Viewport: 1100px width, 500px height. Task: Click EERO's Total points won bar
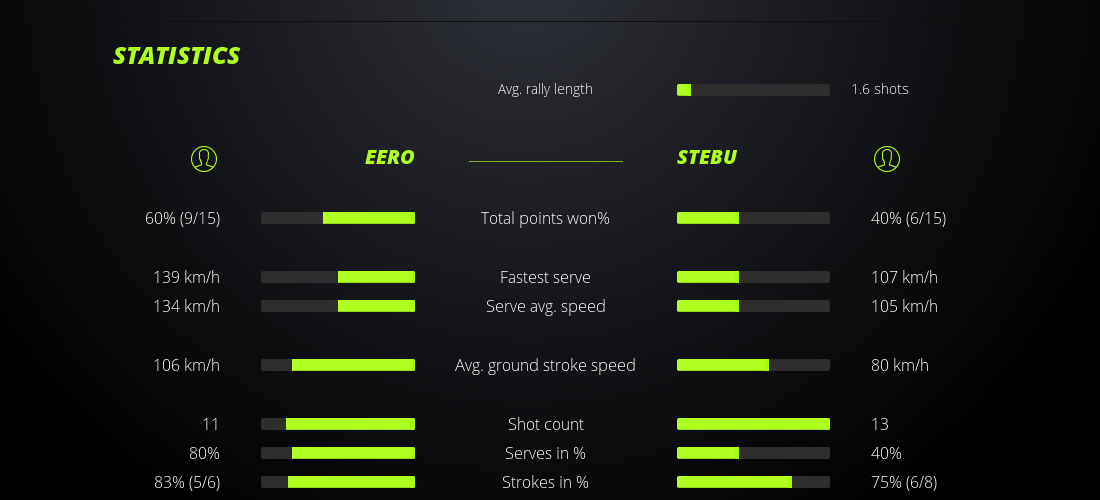(338, 218)
